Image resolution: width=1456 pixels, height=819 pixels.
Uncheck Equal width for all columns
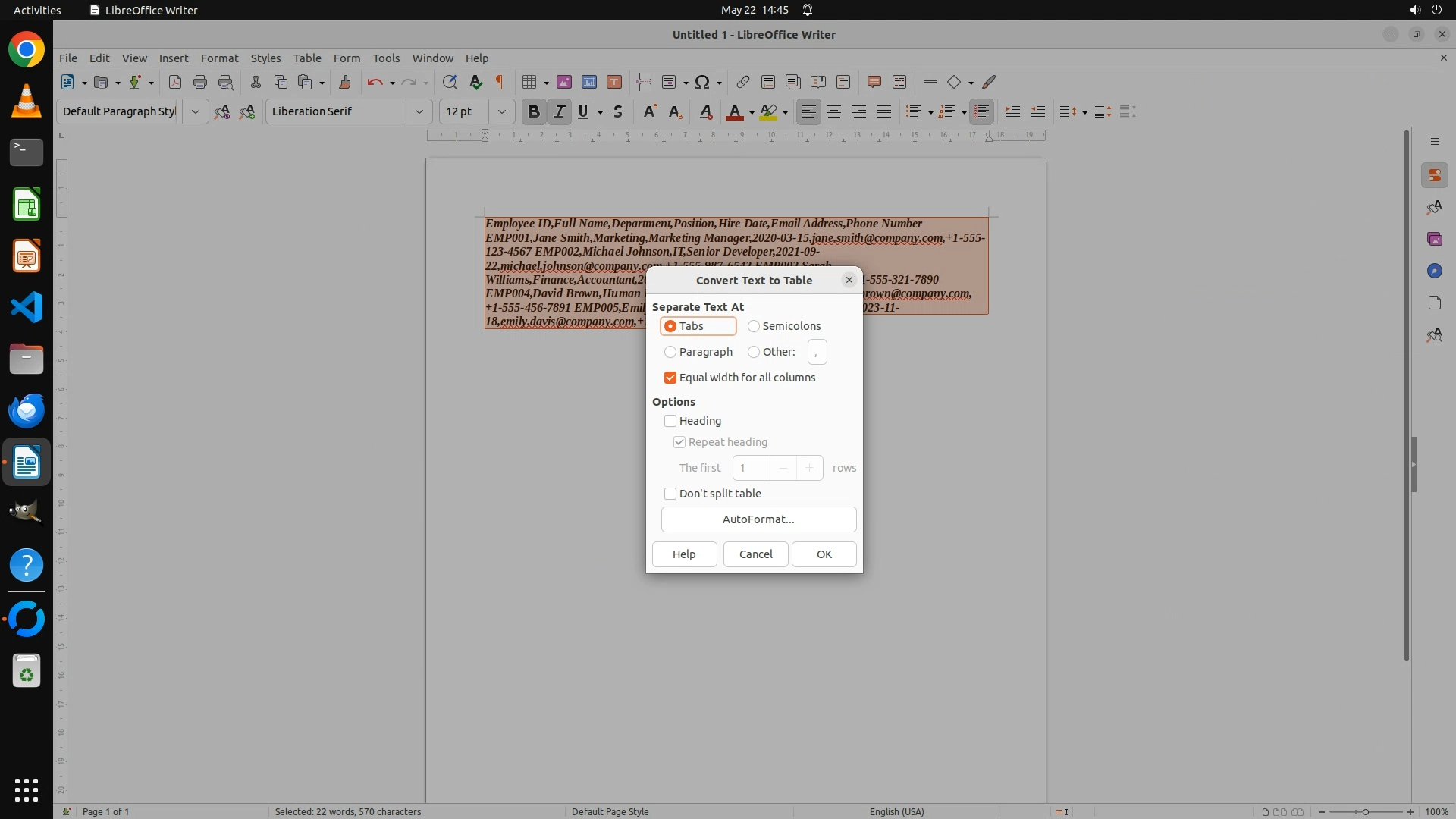pos(670,378)
